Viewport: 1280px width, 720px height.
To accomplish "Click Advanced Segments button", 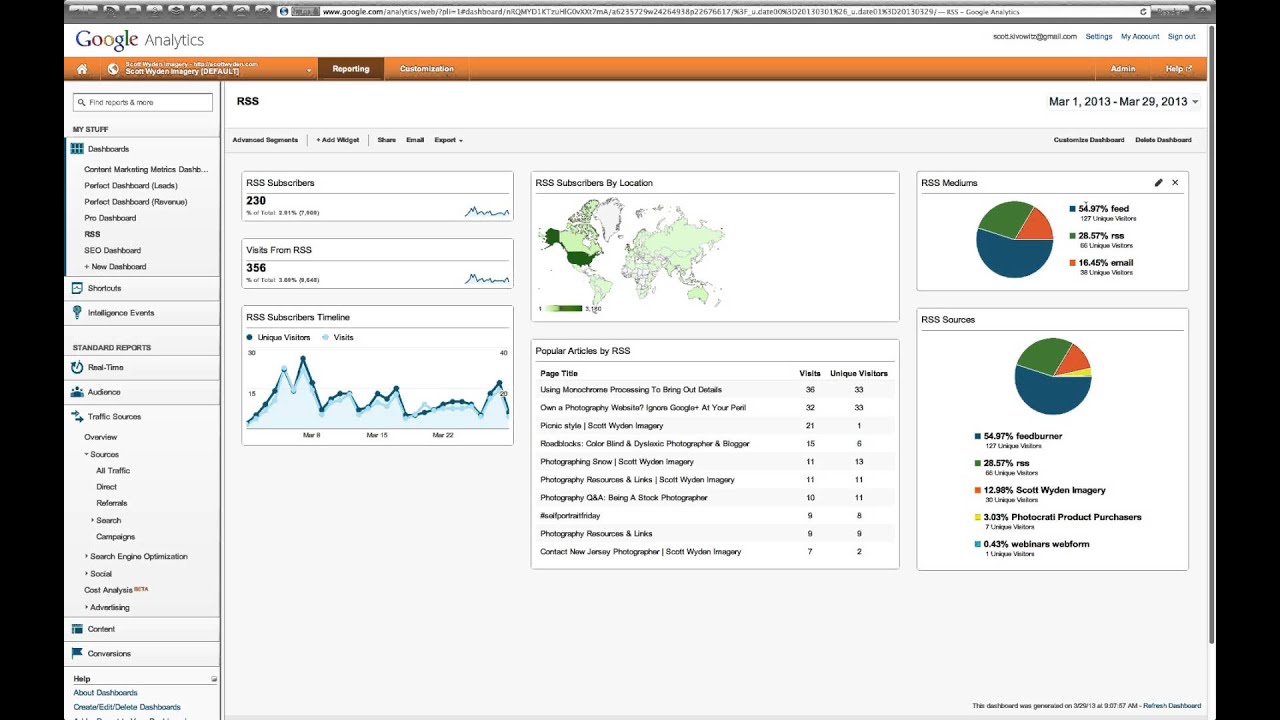I will point(265,140).
